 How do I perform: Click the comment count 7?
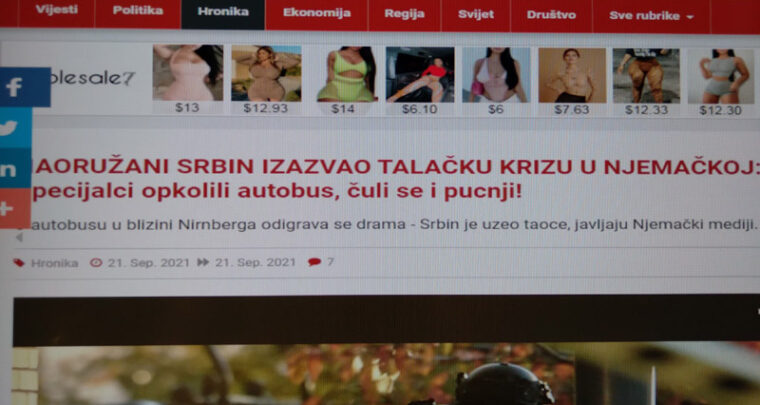tap(331, 262)
